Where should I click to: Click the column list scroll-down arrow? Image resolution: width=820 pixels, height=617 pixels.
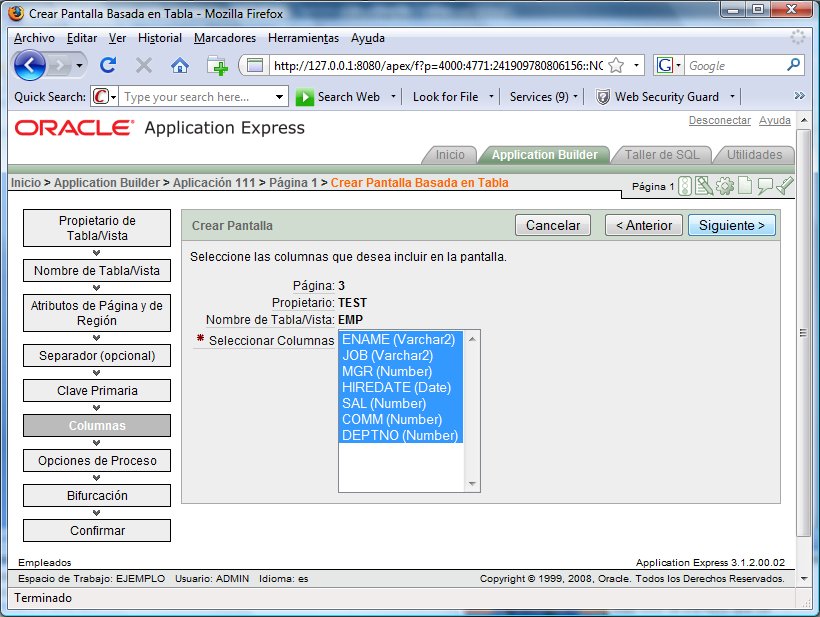472,484
